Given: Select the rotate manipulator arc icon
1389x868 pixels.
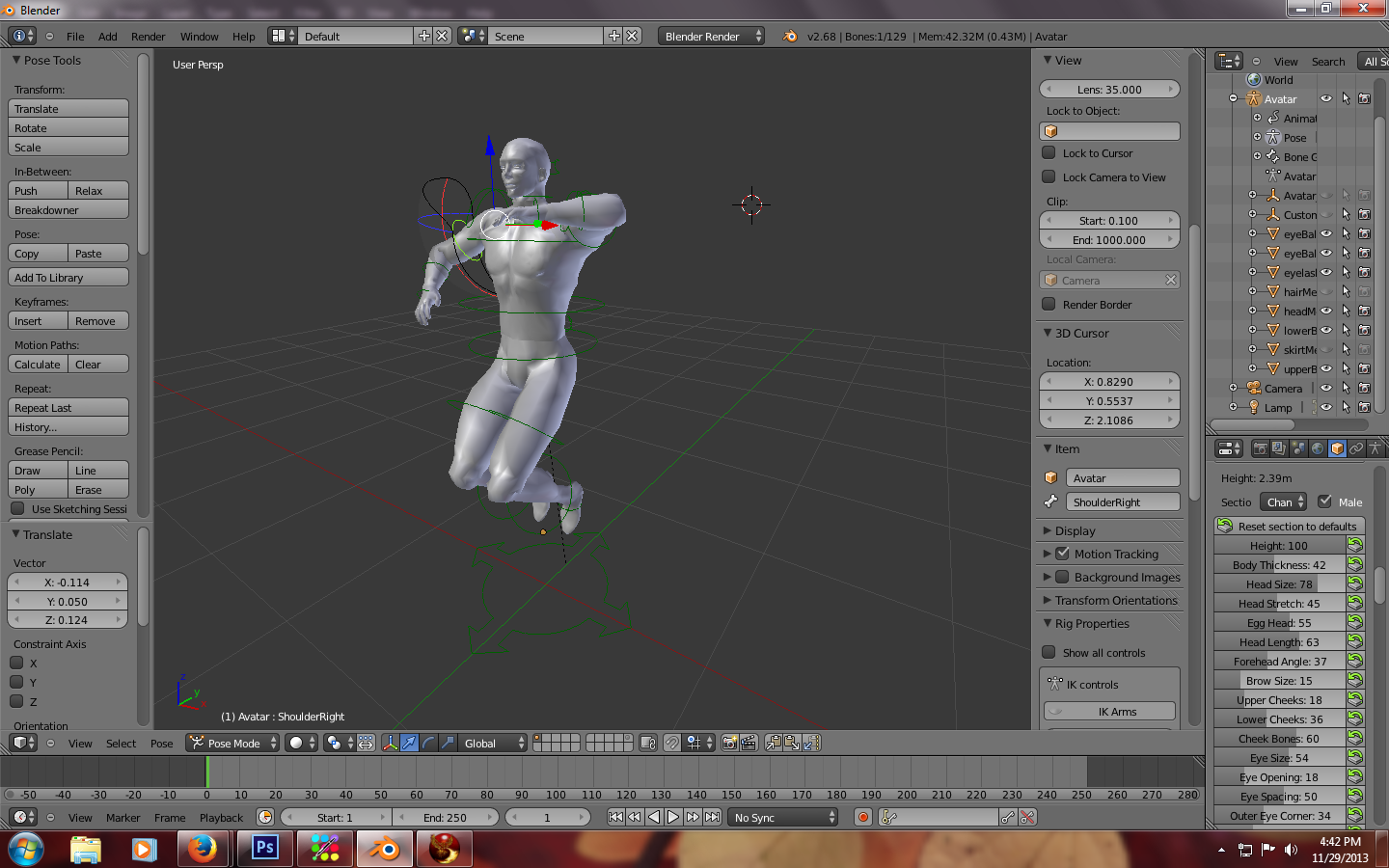Looking at the screenshot, I should click(x=428, y=743).
